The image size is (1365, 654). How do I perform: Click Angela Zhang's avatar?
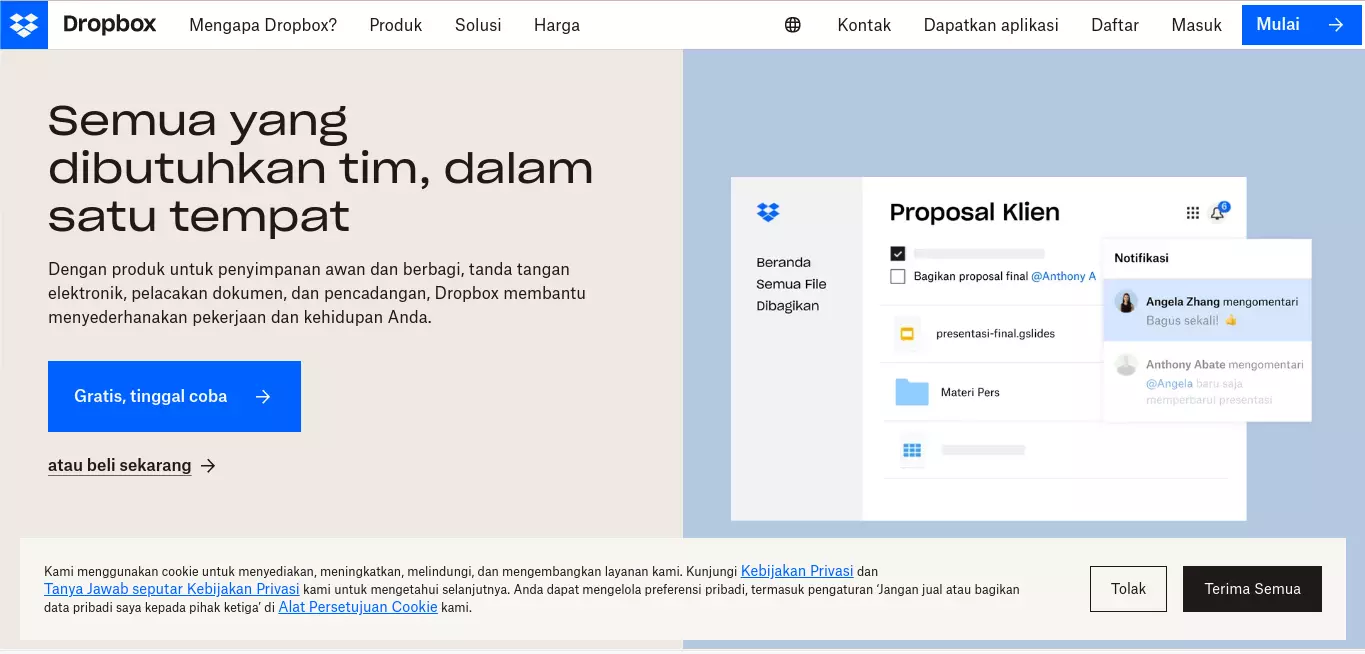coord(1127,302)
